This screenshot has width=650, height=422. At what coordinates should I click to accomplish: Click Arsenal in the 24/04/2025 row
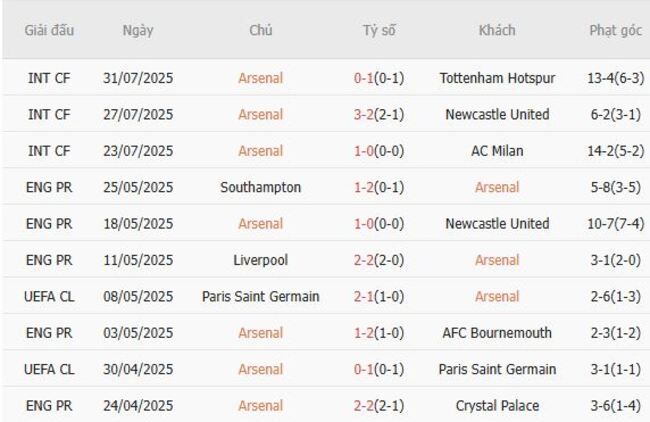coord(260,406)
